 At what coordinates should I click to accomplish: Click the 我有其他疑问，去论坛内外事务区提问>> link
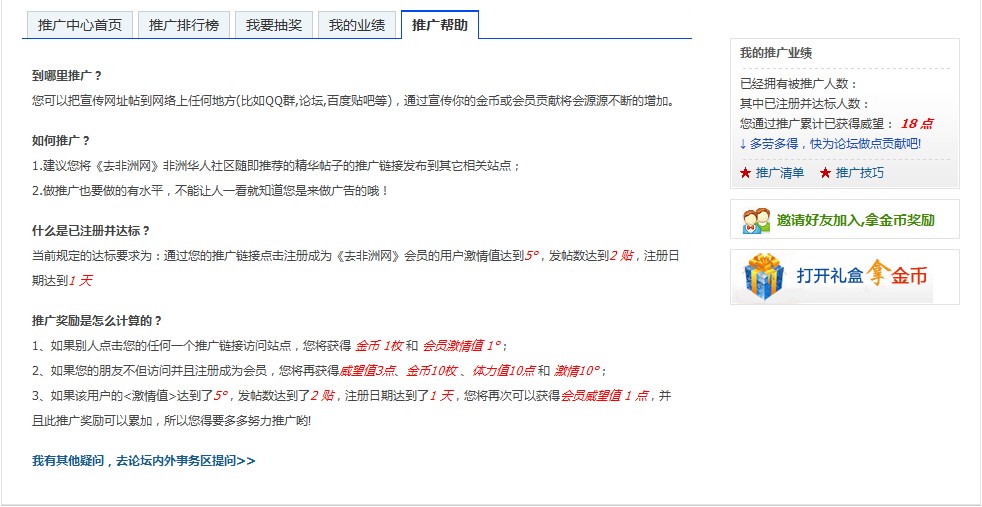143,461
